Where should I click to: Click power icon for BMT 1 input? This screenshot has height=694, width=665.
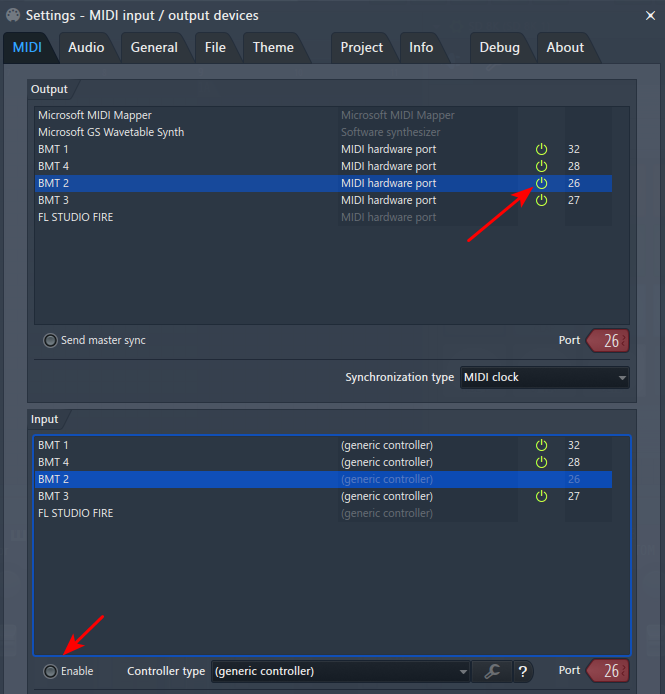542,445
